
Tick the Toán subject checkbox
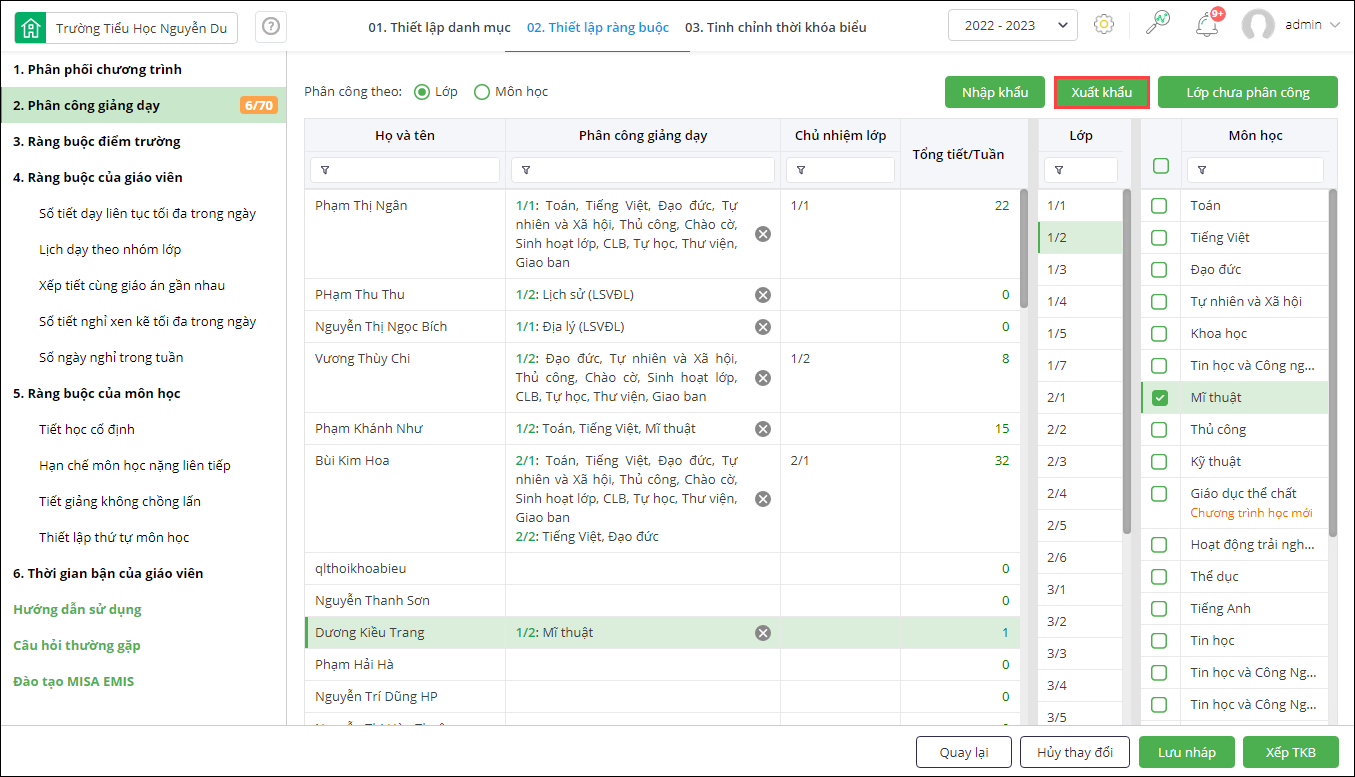[x=1159, y=206]
